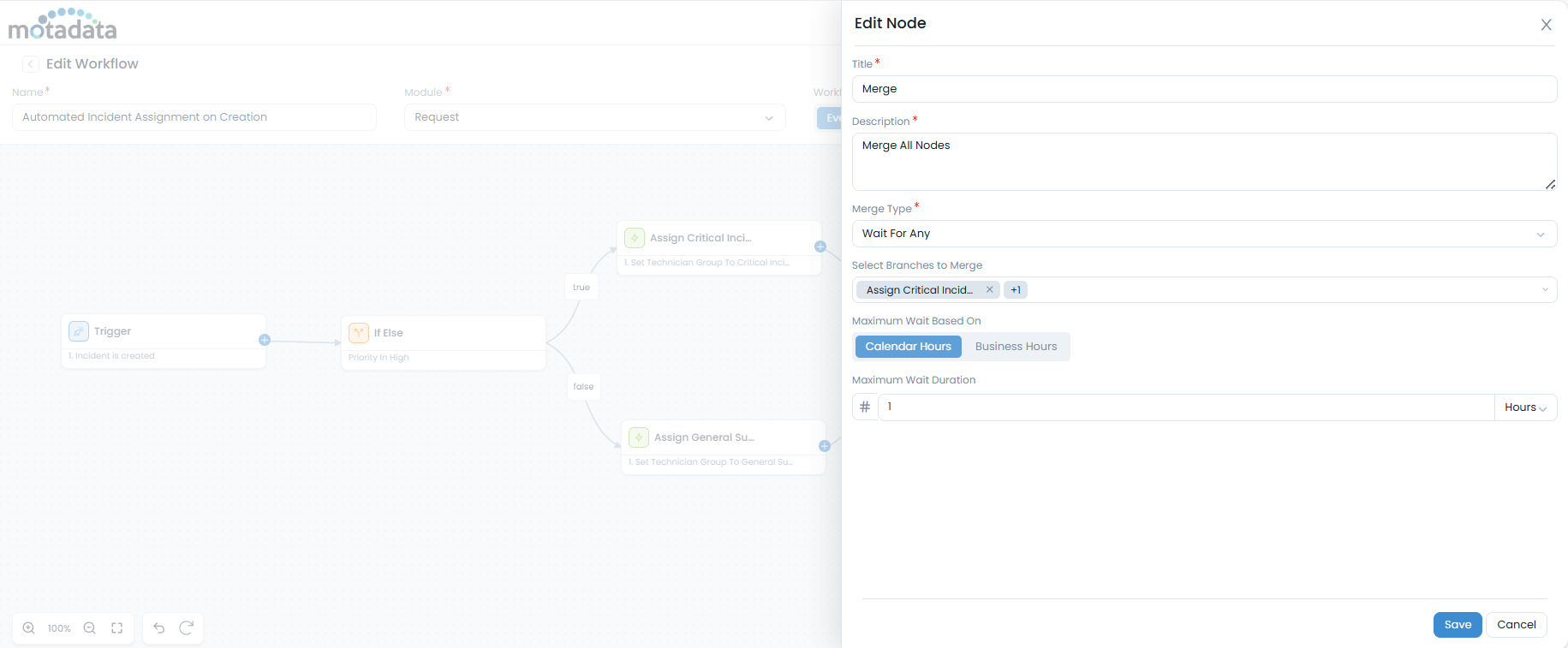The width and height of the screenshot is (1568, 648).
Task: Switch to Business Hours wait option
Action: 1016,347
